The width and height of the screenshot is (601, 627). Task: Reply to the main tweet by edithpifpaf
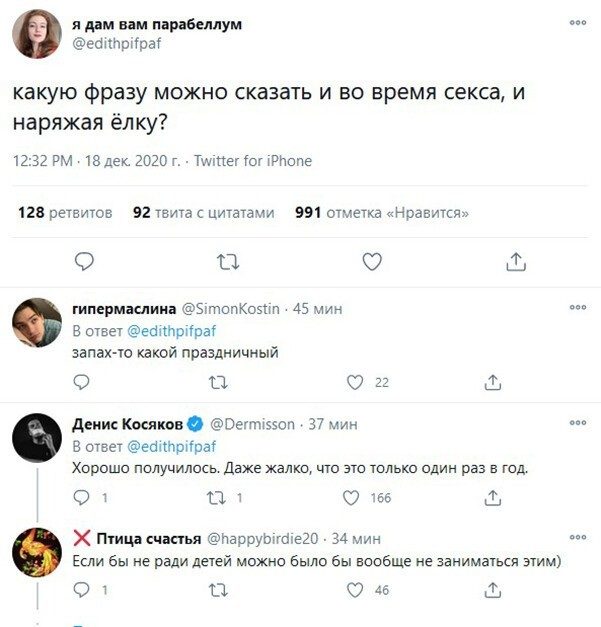pyautogui.click(x=85, y=262)
